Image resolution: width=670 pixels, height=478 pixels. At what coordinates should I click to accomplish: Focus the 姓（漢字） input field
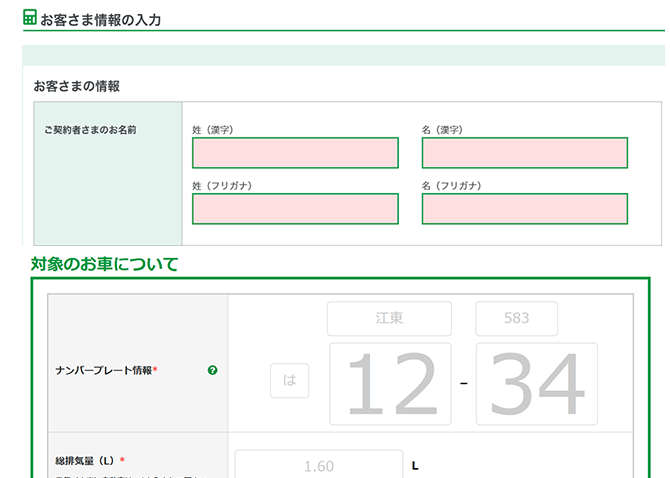point(295,153)
